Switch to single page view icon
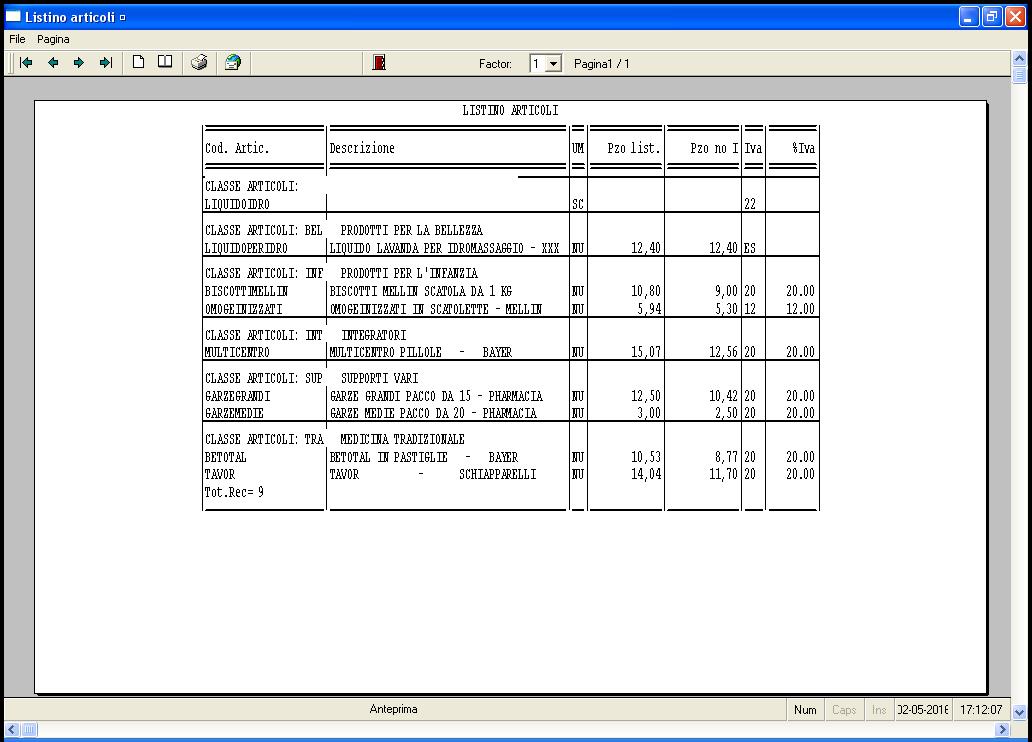 (138, 62)
